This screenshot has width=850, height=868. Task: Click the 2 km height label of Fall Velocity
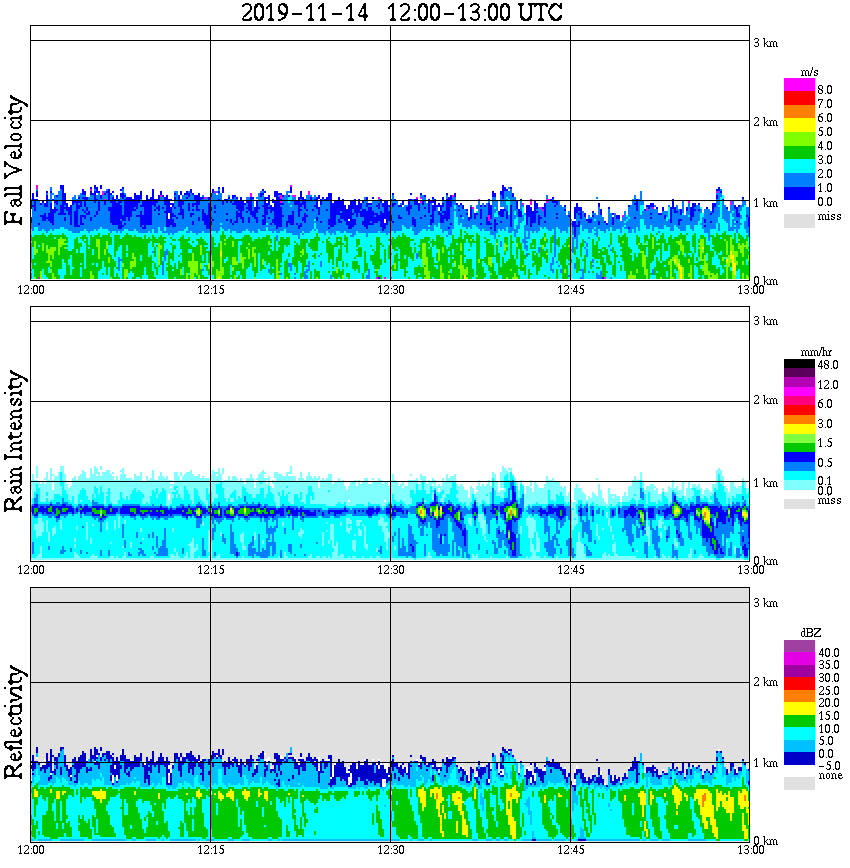765,122
